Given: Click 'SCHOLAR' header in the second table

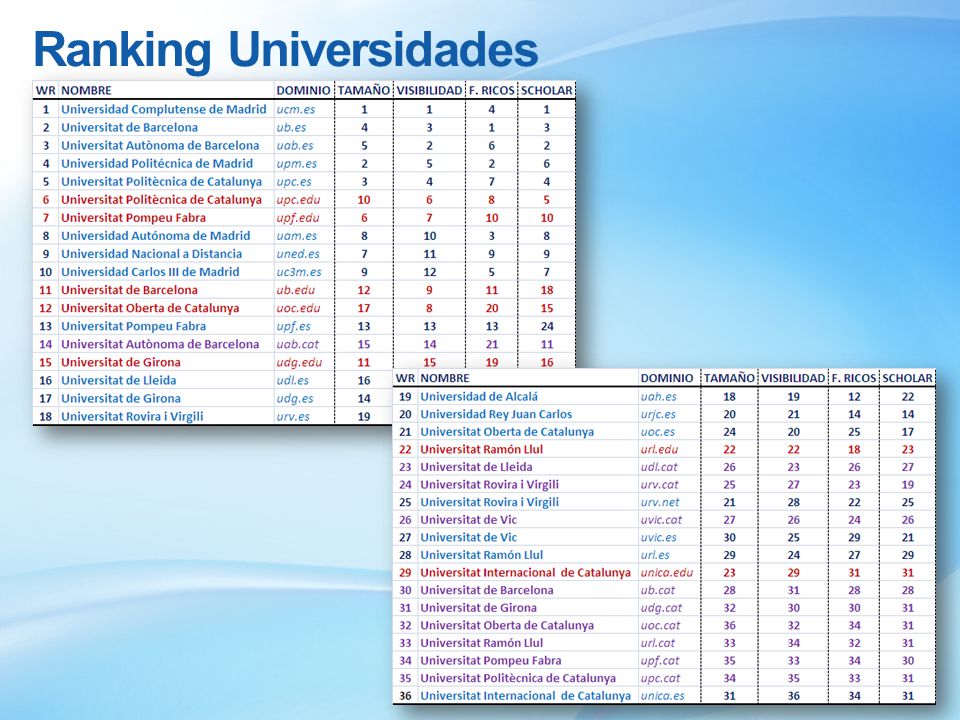Looking at the screenshot, I should pyautogui.click(x=907, y=378).
